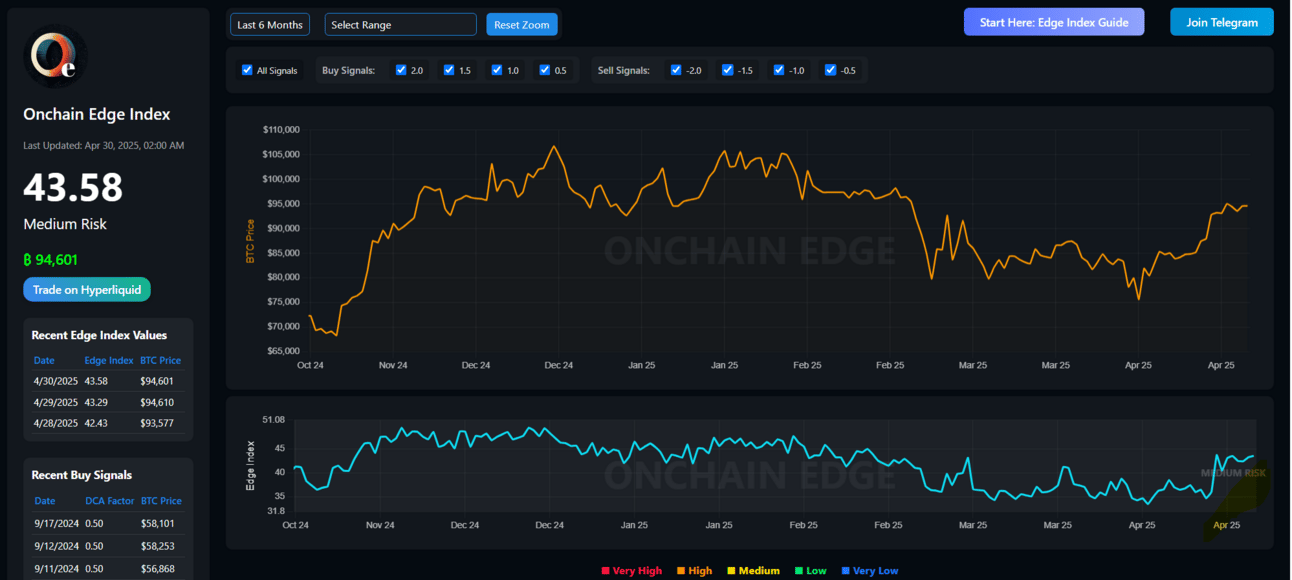Click the Medium Risk label
The width and height of the screenshot is (1292, 580).
coord(65,224)
